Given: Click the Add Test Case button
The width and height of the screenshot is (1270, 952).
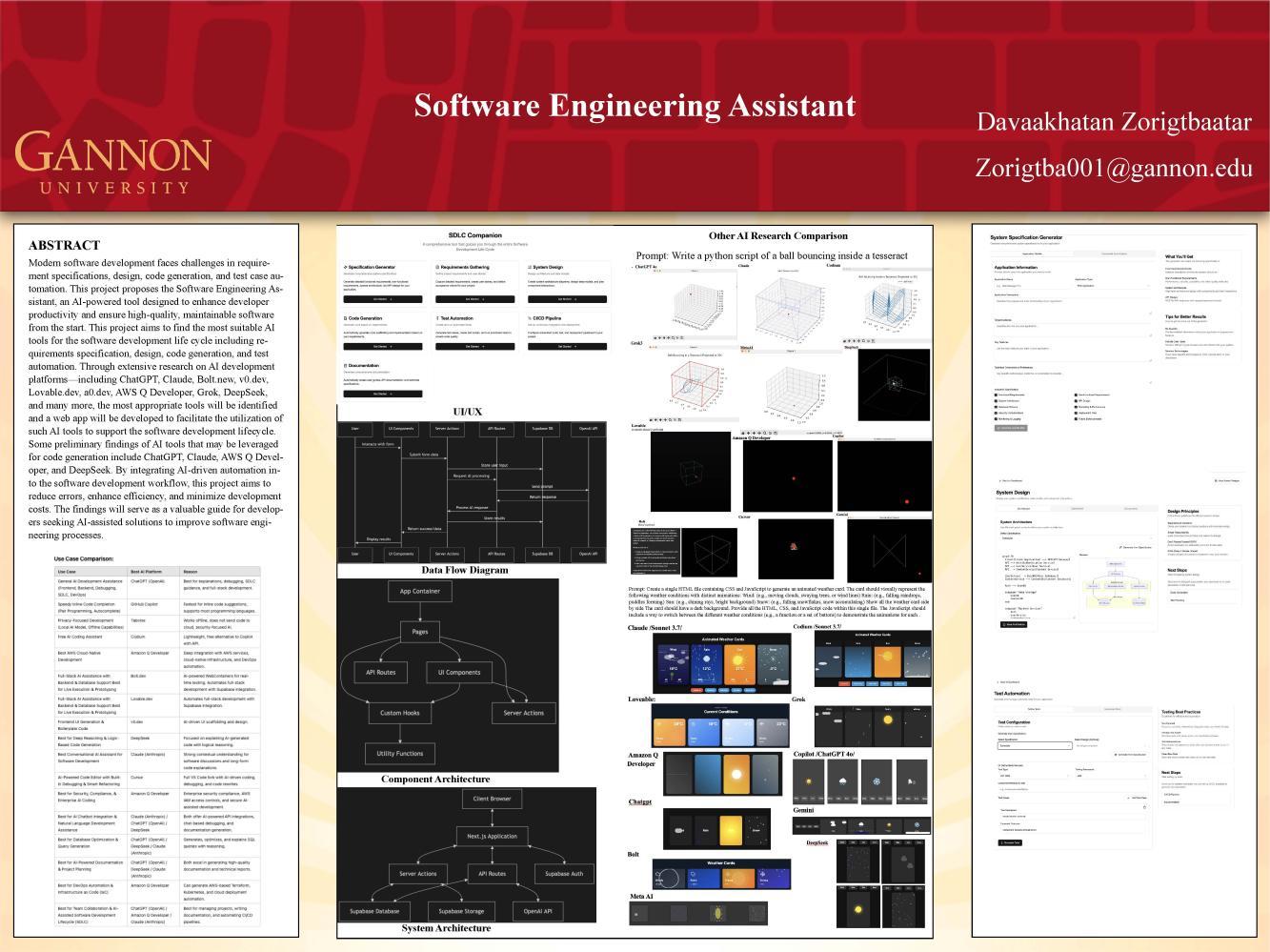Looking at the screenshot, I should point(1137,798).
